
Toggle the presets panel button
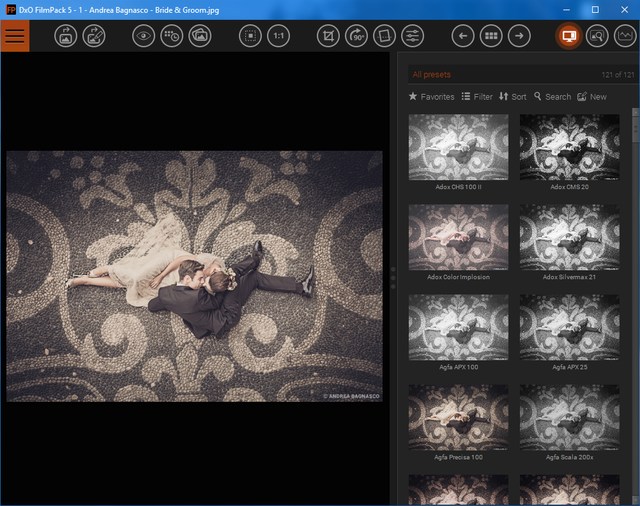[x=568, y=36]
